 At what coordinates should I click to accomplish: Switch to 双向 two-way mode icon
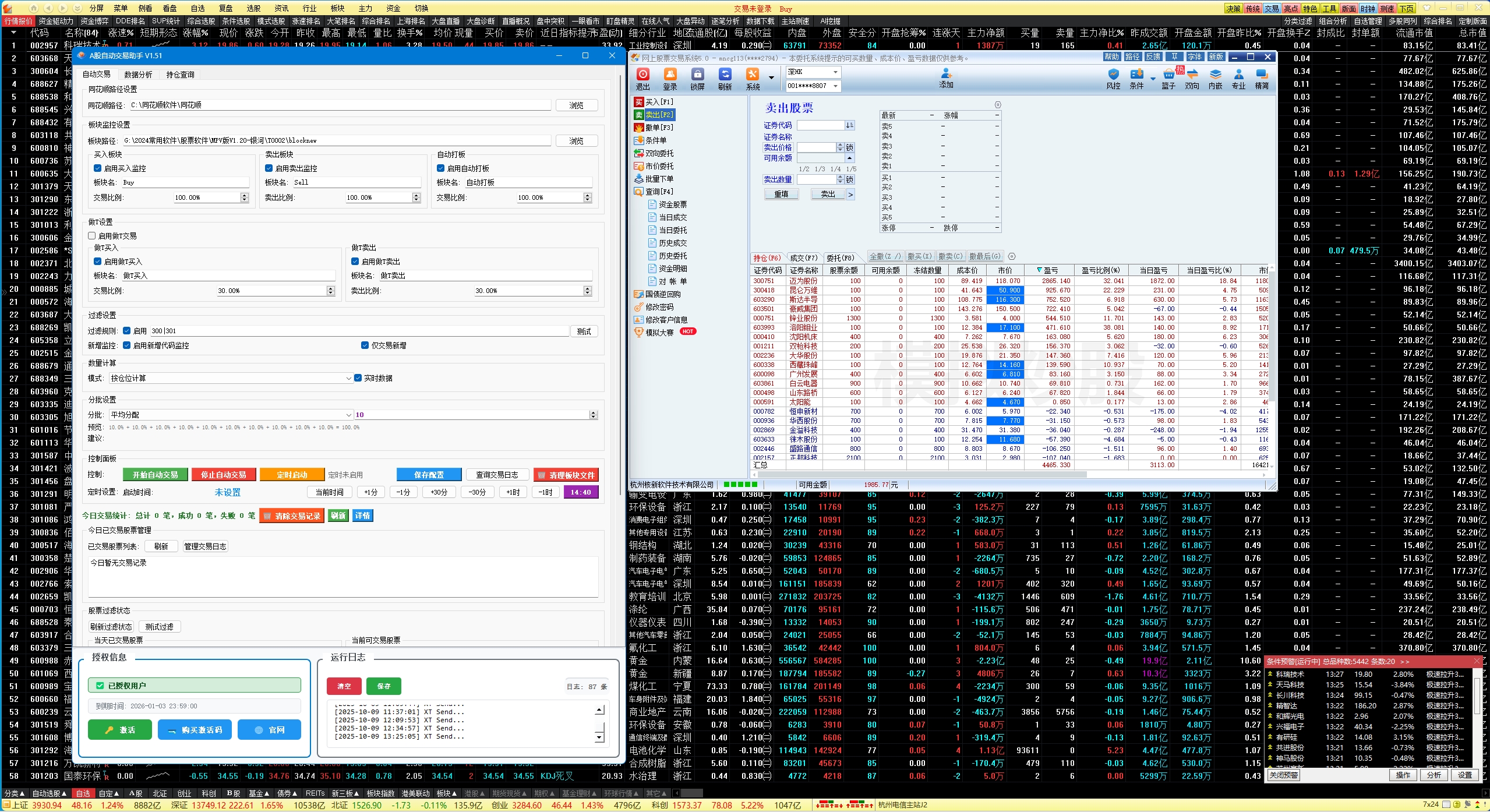[x=1192, y=75]
